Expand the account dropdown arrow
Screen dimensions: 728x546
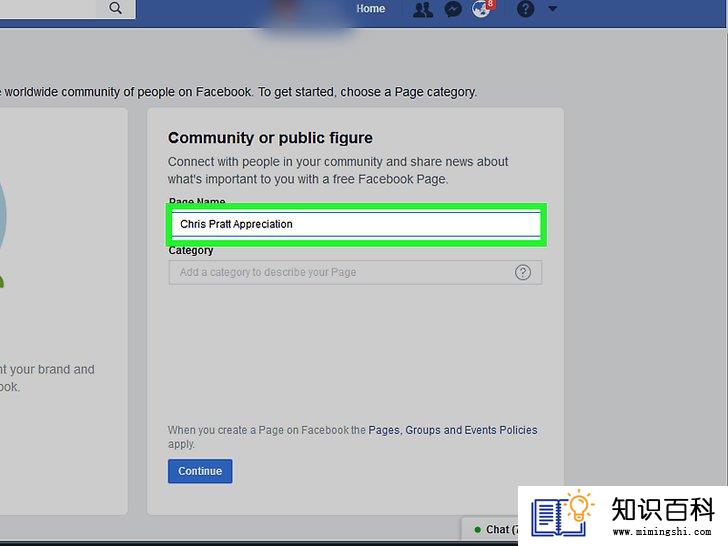(552, 8)
